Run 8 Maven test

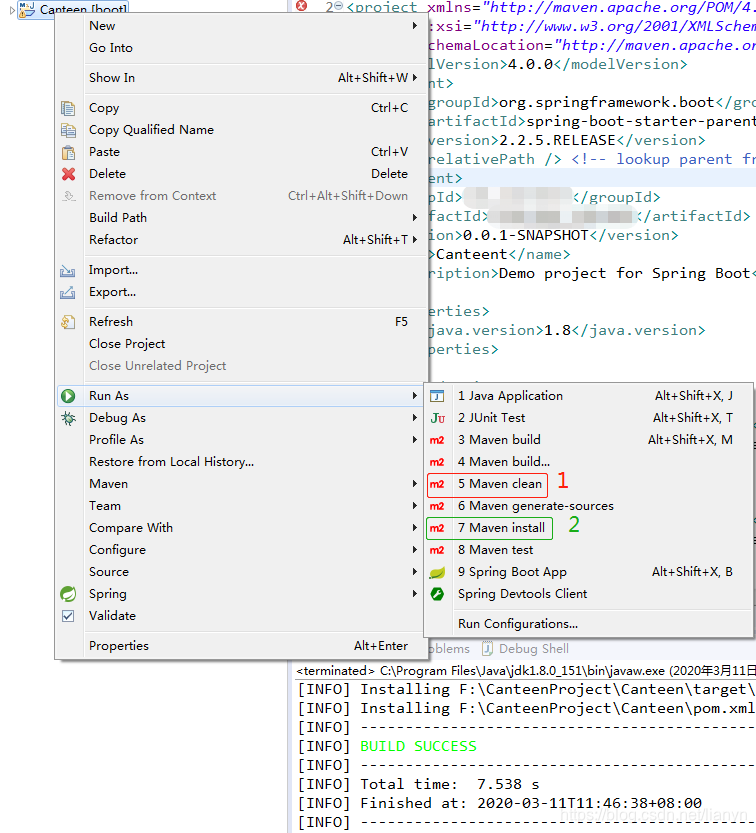click(589, 550)
